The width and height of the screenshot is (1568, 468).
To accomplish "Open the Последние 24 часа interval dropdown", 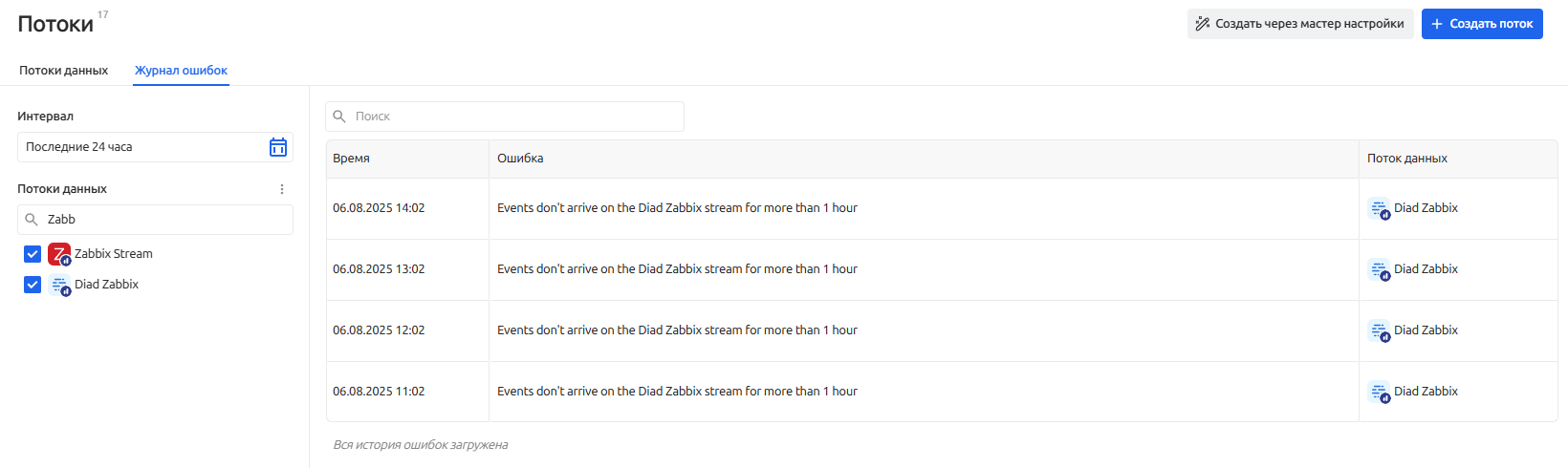I will 143,147.
